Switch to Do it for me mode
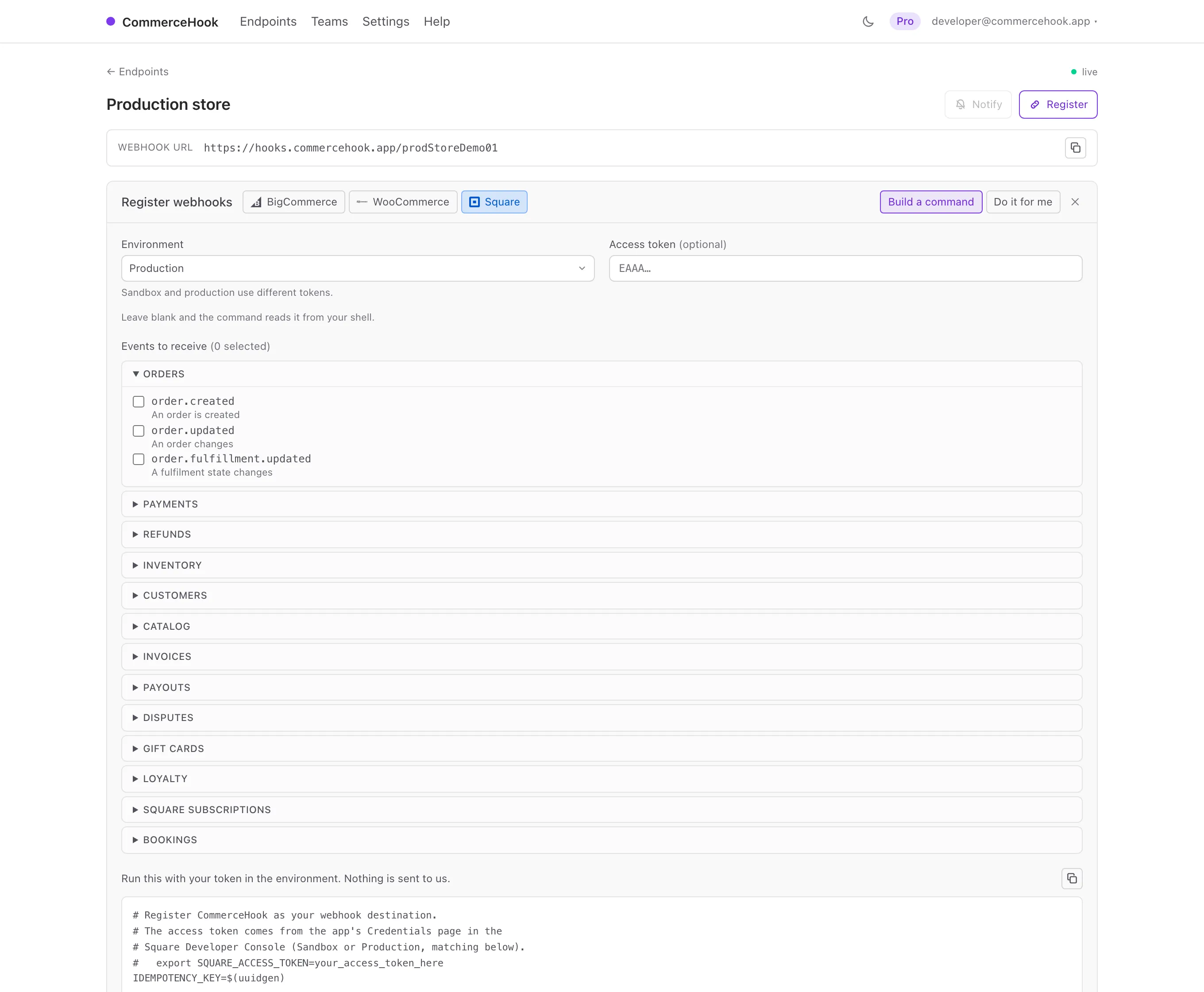 pos(1023,201)
